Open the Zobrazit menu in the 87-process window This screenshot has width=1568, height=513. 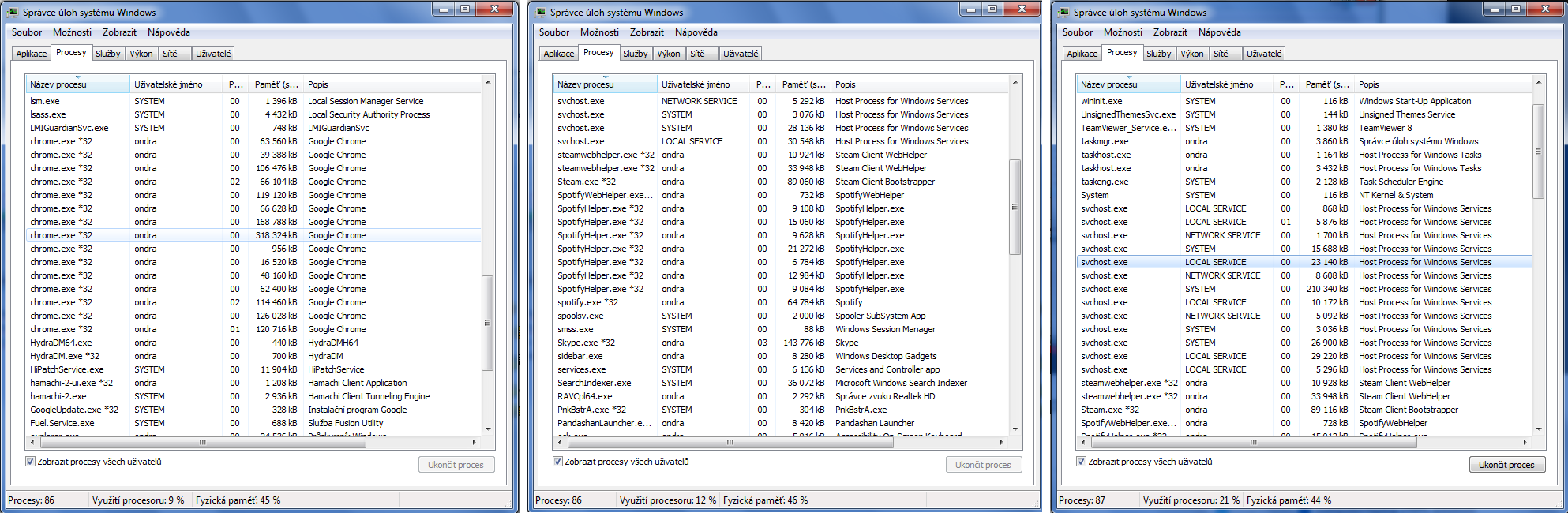[x=1169, y=32]
